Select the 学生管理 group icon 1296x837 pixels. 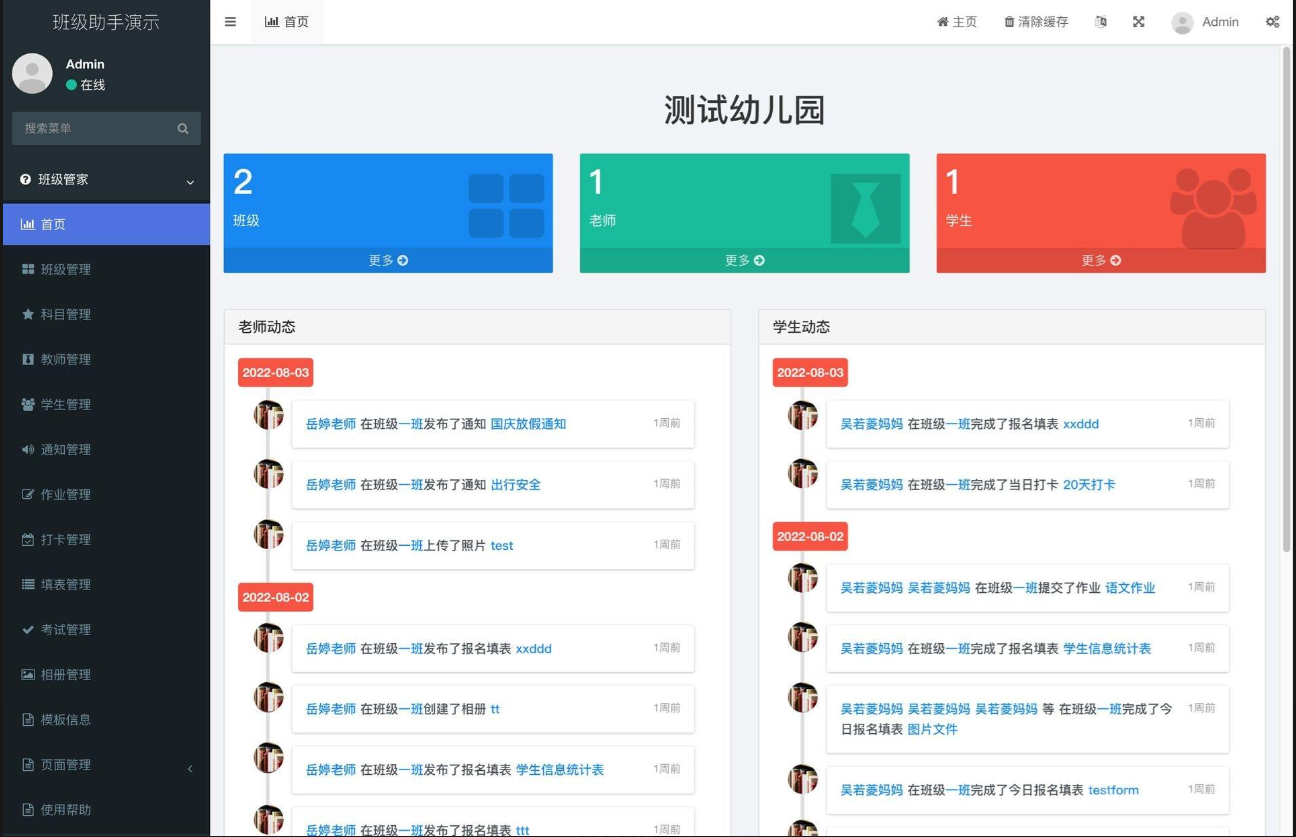tap(27, 404)
